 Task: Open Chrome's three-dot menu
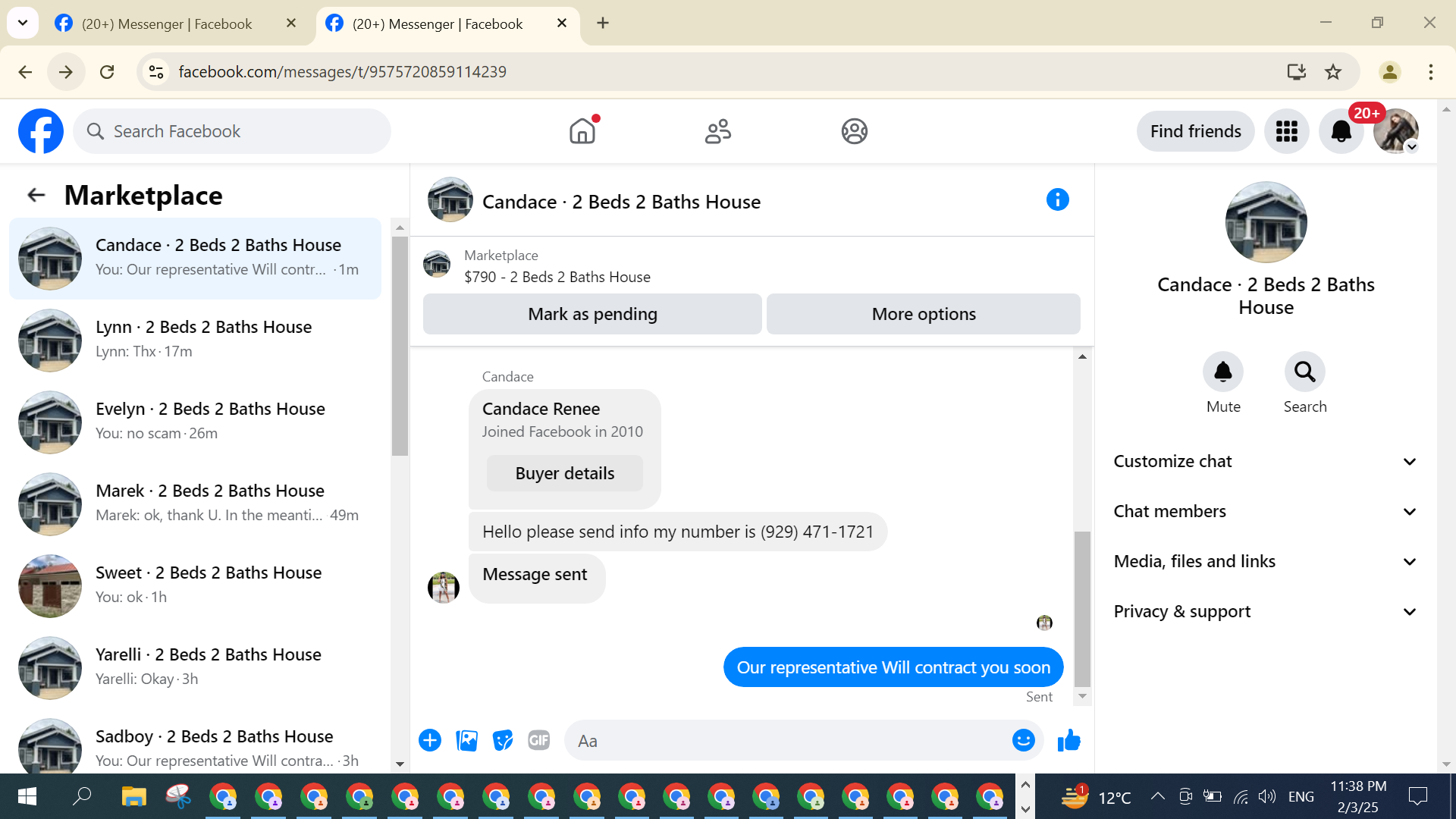1431,72
